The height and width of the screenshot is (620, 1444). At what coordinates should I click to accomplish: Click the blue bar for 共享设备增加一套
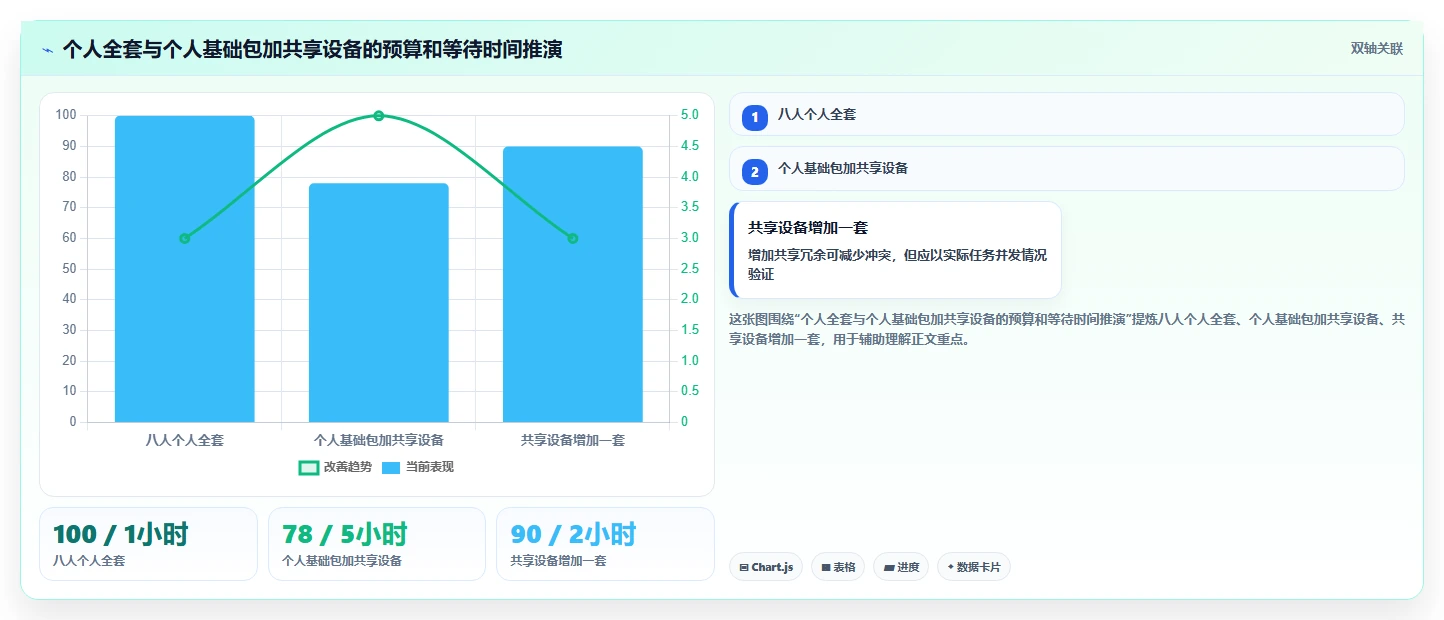tap(573, 284)
